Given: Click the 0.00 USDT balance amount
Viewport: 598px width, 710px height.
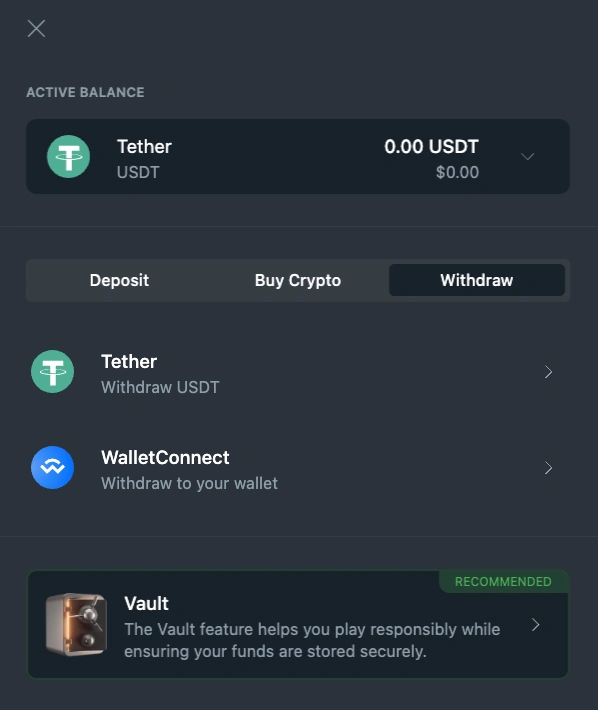Looking at the screenshot, I should tap(431, 147).
